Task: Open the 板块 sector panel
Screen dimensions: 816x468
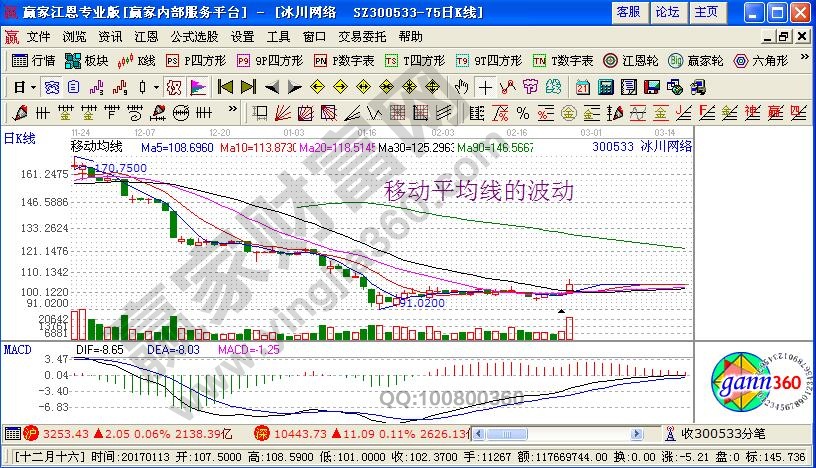Action: (88, 60)
